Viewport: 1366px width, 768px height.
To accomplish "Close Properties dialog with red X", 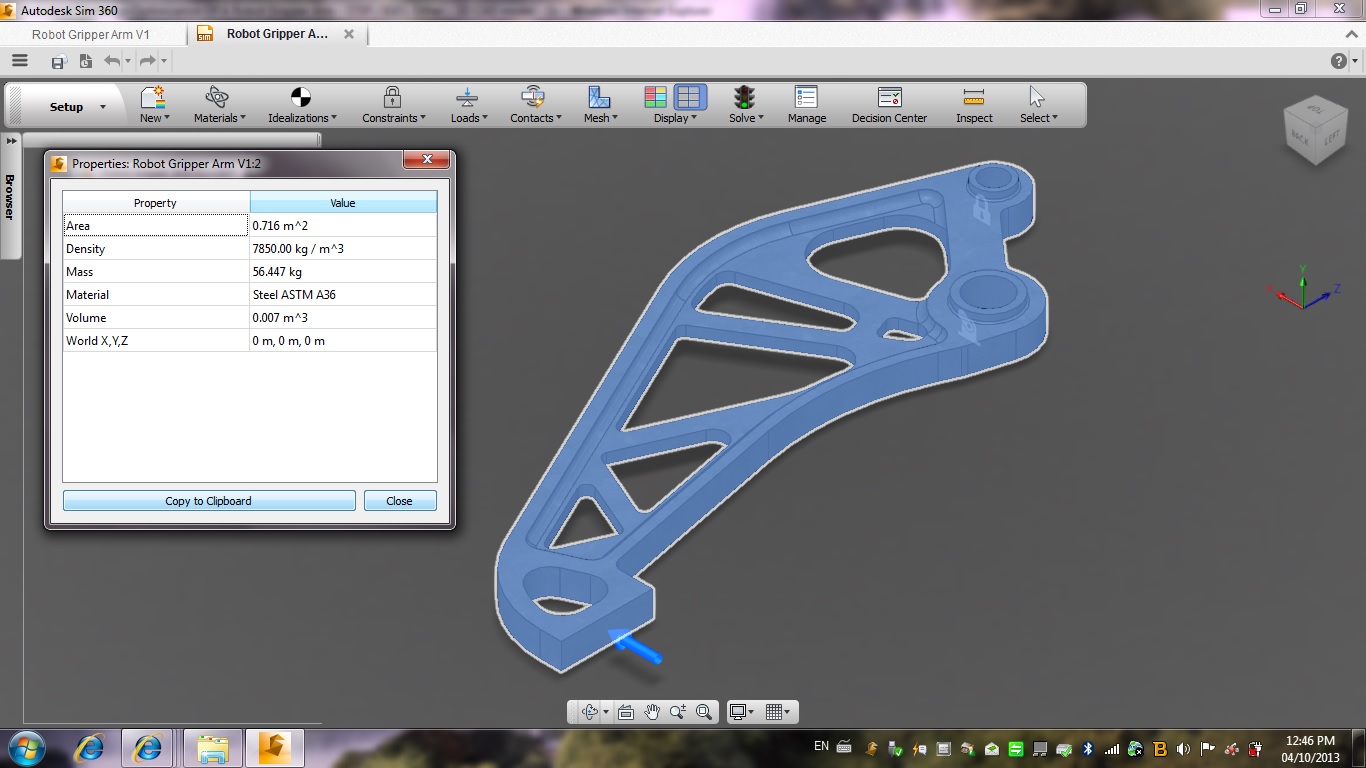I will [x=427, y=160].
